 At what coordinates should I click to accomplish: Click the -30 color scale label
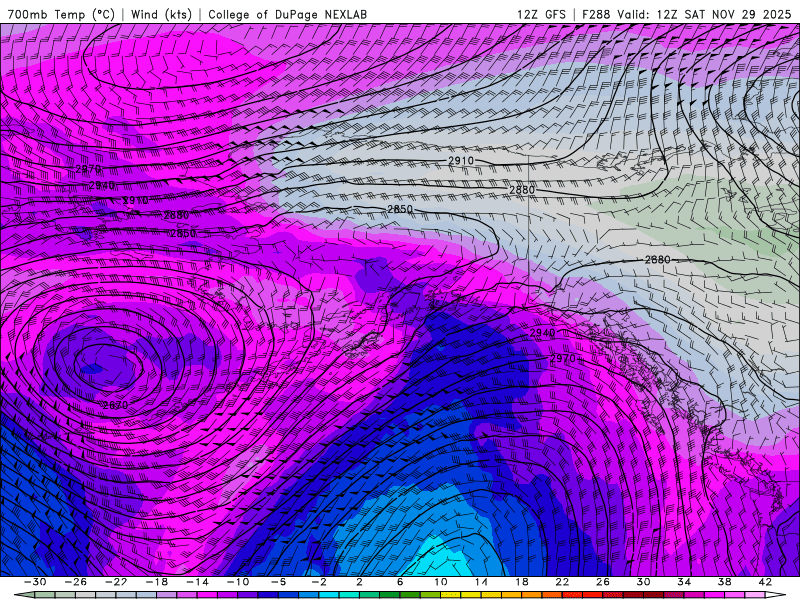(35, 582)
